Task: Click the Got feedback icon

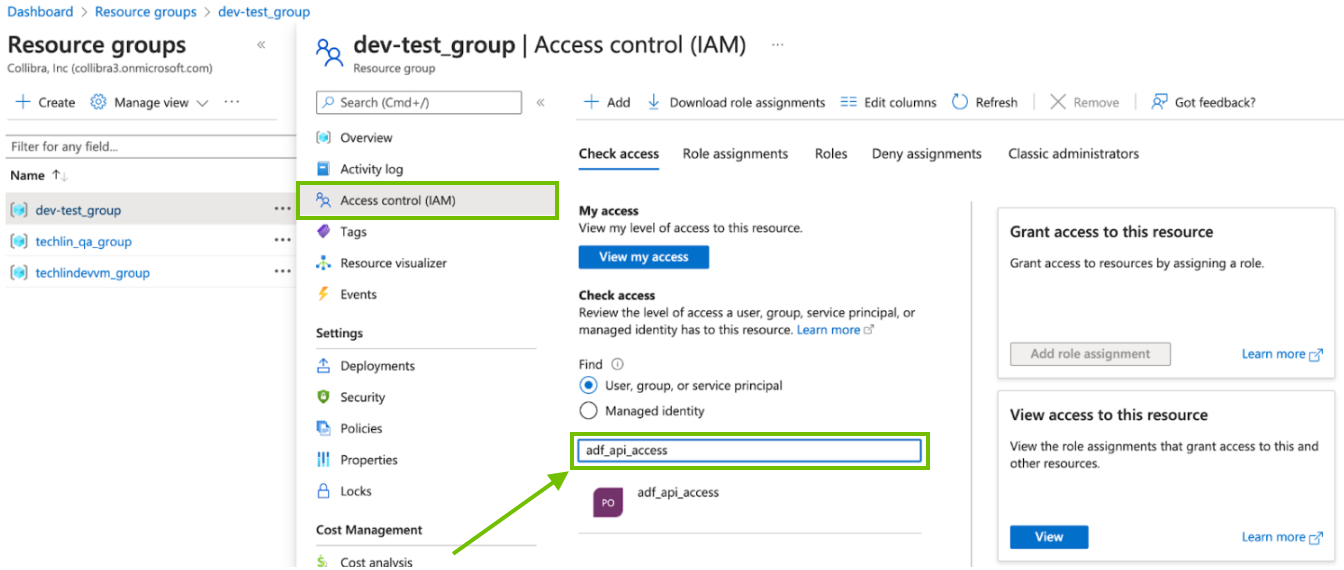Action: click(1160, 102)
